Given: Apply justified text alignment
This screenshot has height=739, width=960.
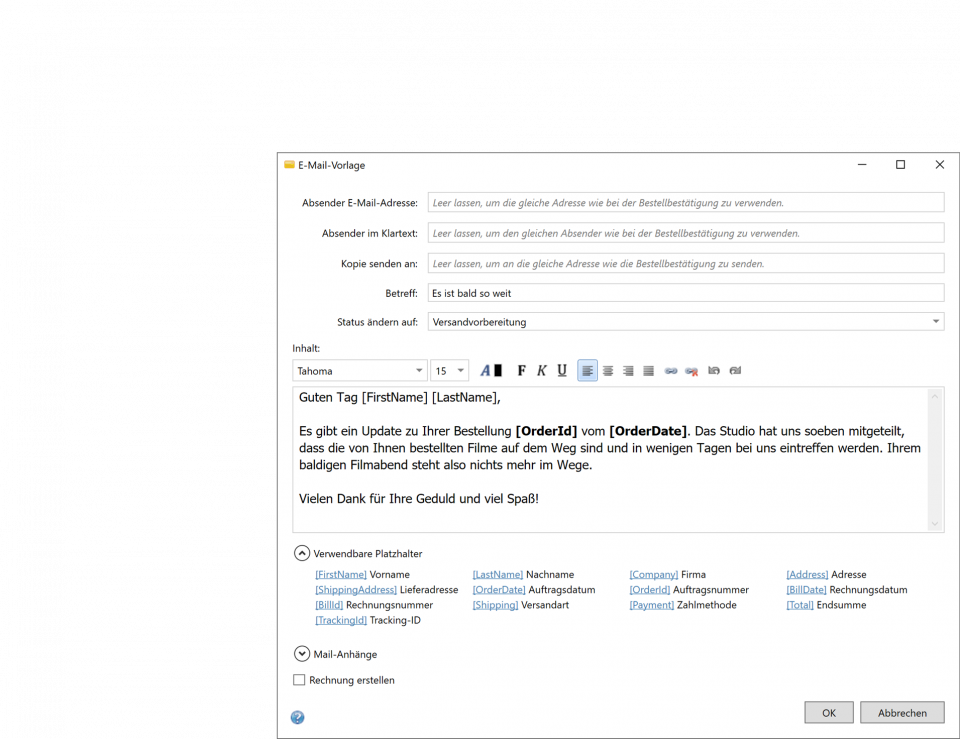Looking at the screenshot, I should point(648,371).
